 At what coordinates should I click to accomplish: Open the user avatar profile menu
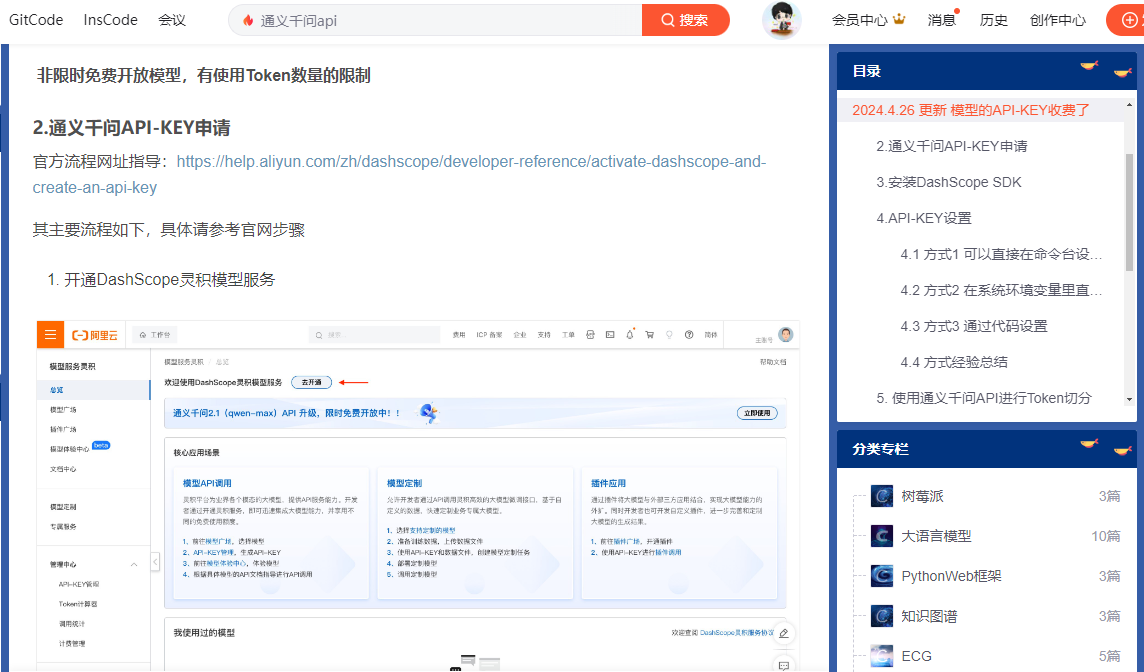coord(781,20)
